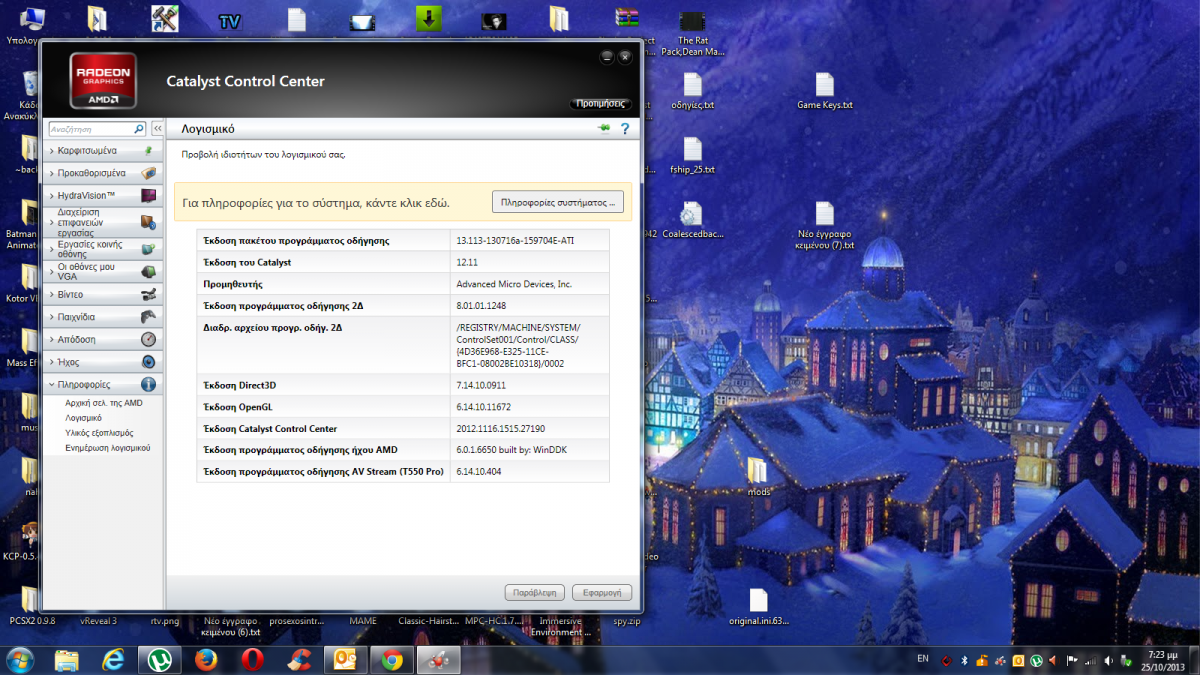Expand Εργασίες κοινής οθόνης section
Viewport: 1200px width, 675px height.
104,248
